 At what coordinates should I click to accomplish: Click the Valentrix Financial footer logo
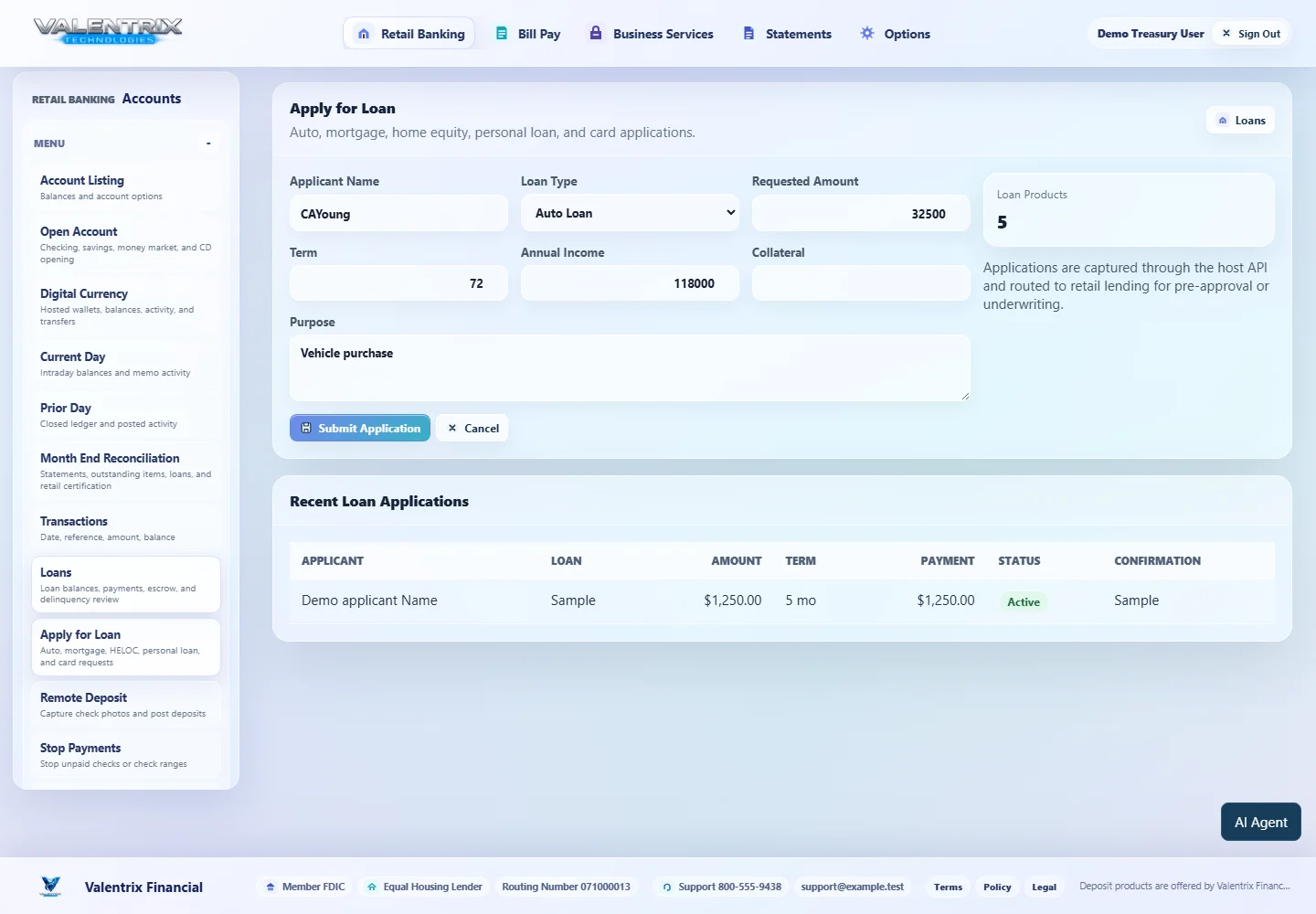point(51,887)
